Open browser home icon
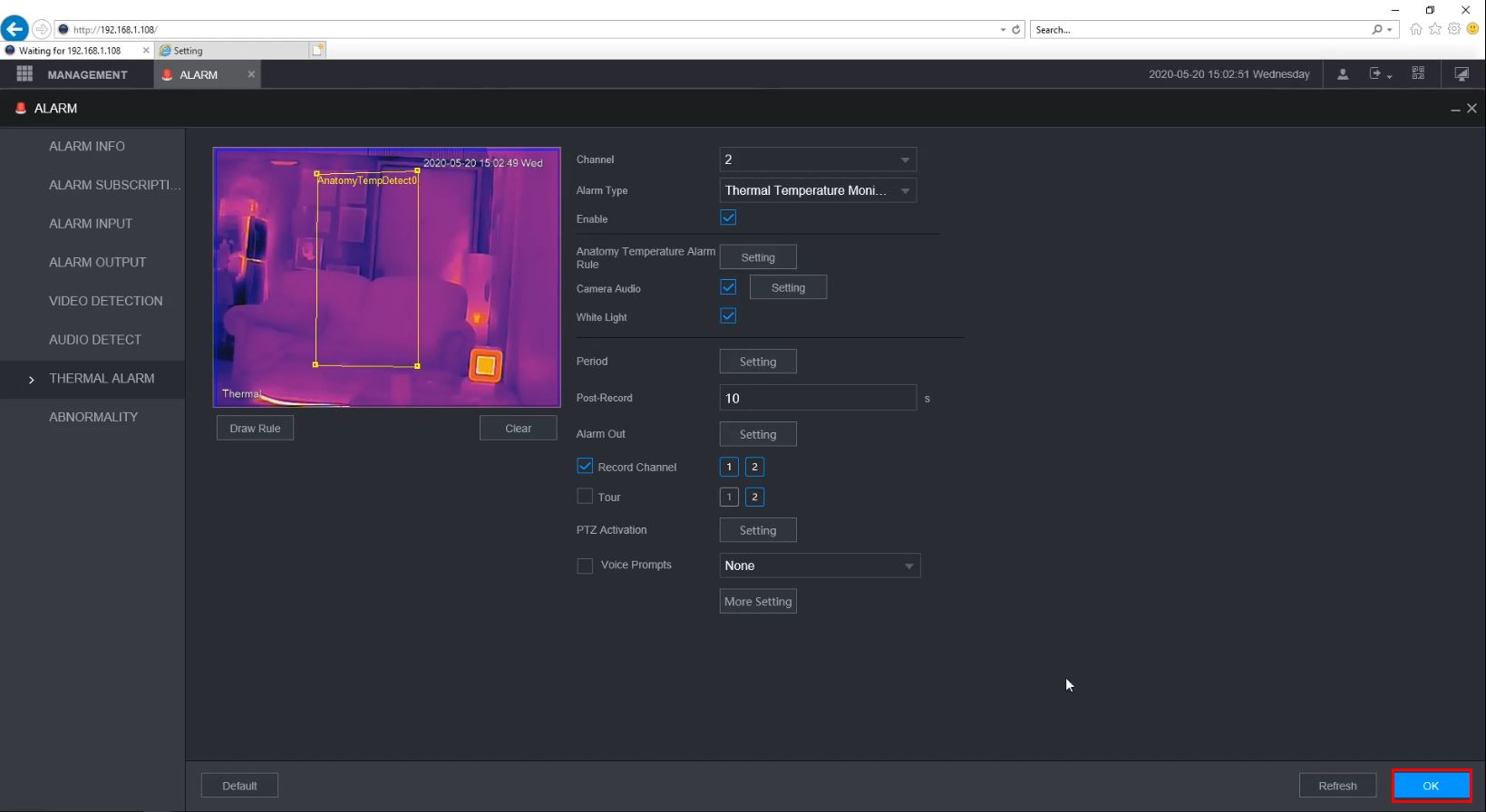Viewport: 1486px width, 812px height. [1415, 30]
